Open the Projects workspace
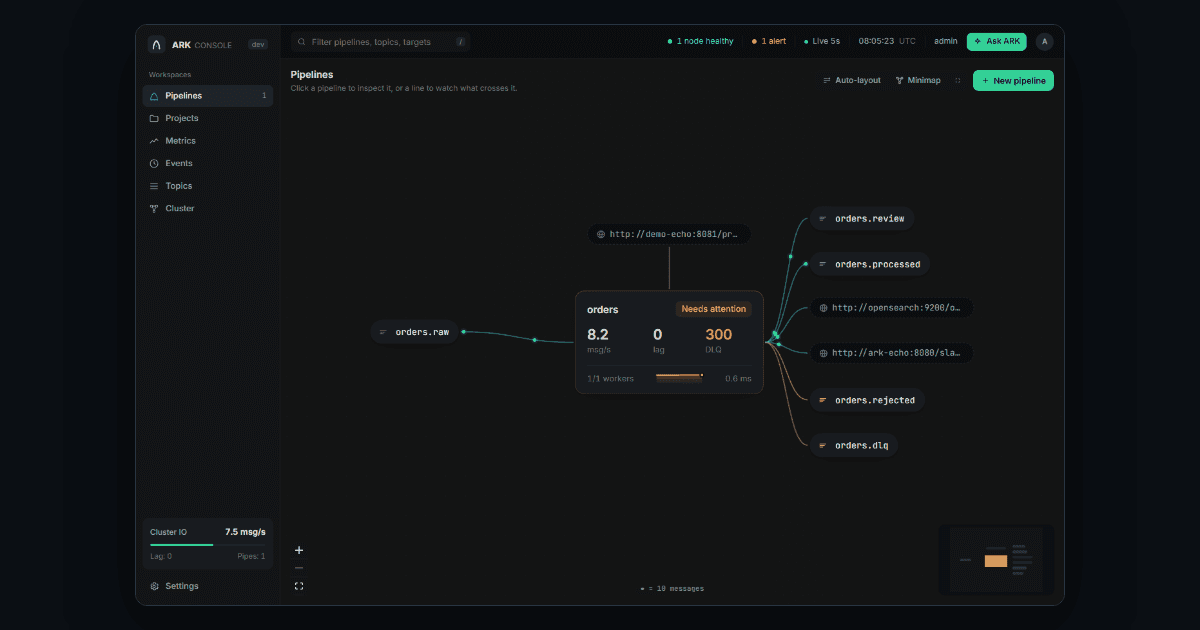The image size is (1200, 630). coord(208,118)
